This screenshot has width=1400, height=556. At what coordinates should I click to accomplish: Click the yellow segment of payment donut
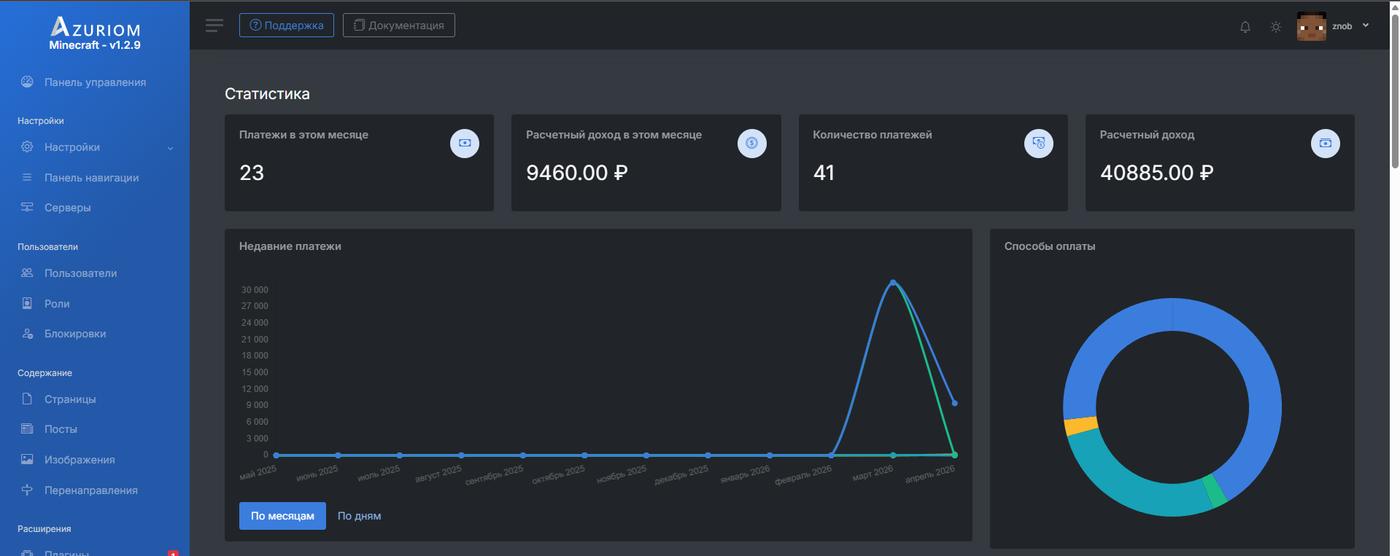point(1081,426)
